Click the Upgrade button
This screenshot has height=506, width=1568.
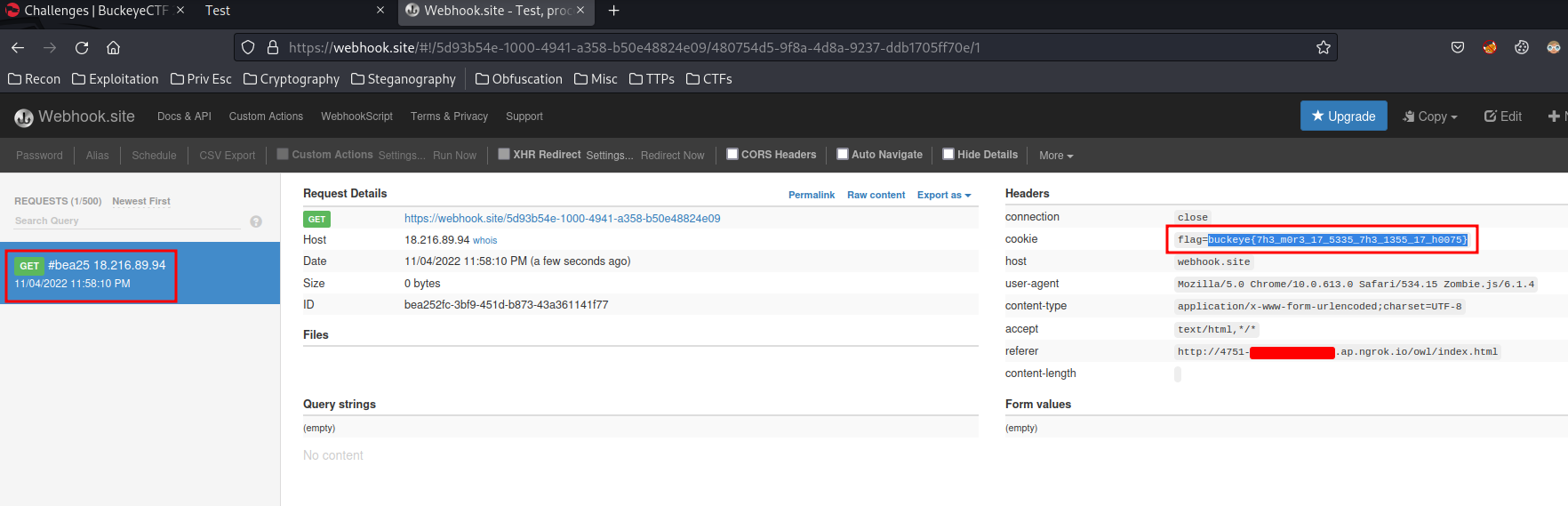point(1343,116)
